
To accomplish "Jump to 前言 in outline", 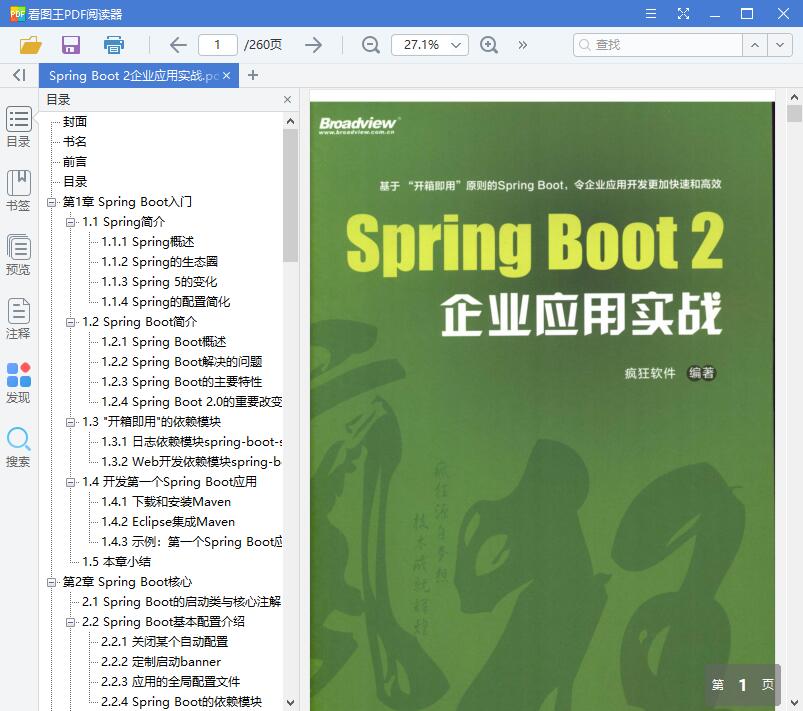I will coord(75,161).
